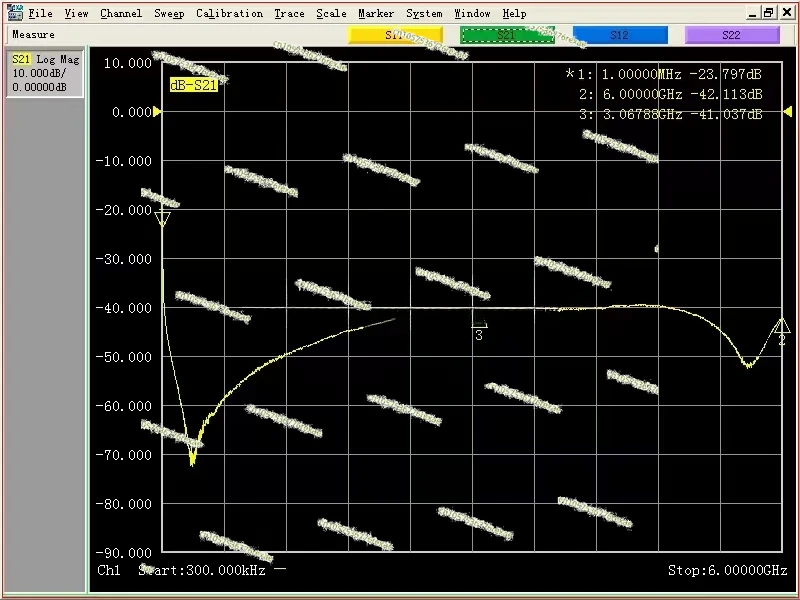Minimize the analyzer window
The height and width of the screenshot is (600, 800).
point(752,13)
